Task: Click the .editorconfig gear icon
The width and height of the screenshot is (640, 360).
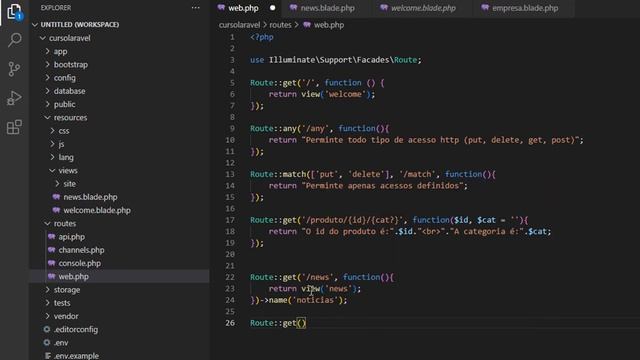Action: click(47, 329)
